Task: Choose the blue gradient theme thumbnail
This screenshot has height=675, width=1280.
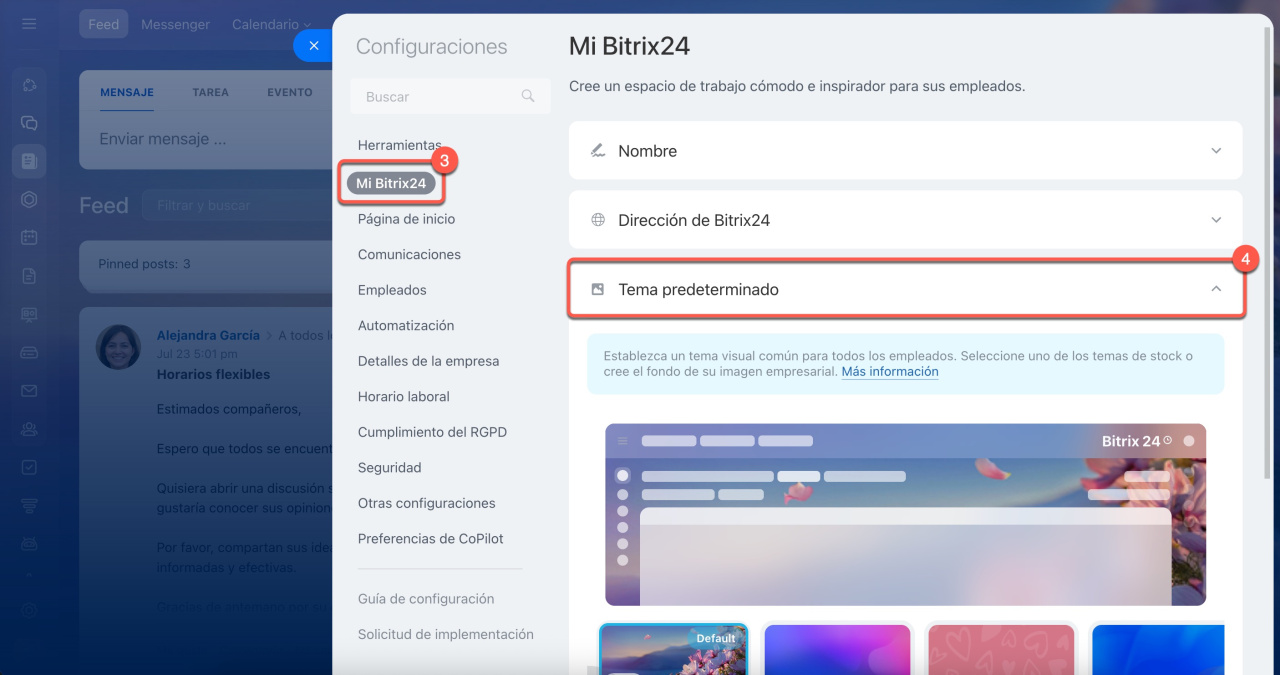Action: tap(1158, 650)
